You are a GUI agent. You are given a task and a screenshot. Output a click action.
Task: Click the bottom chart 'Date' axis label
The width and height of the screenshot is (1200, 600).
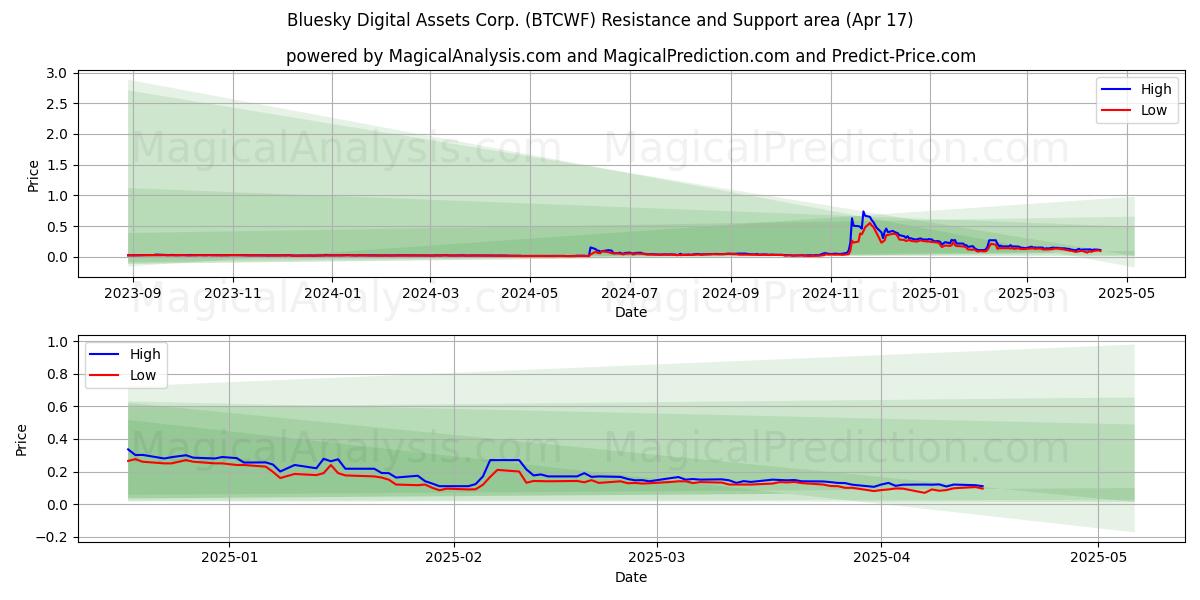[631, 577]
